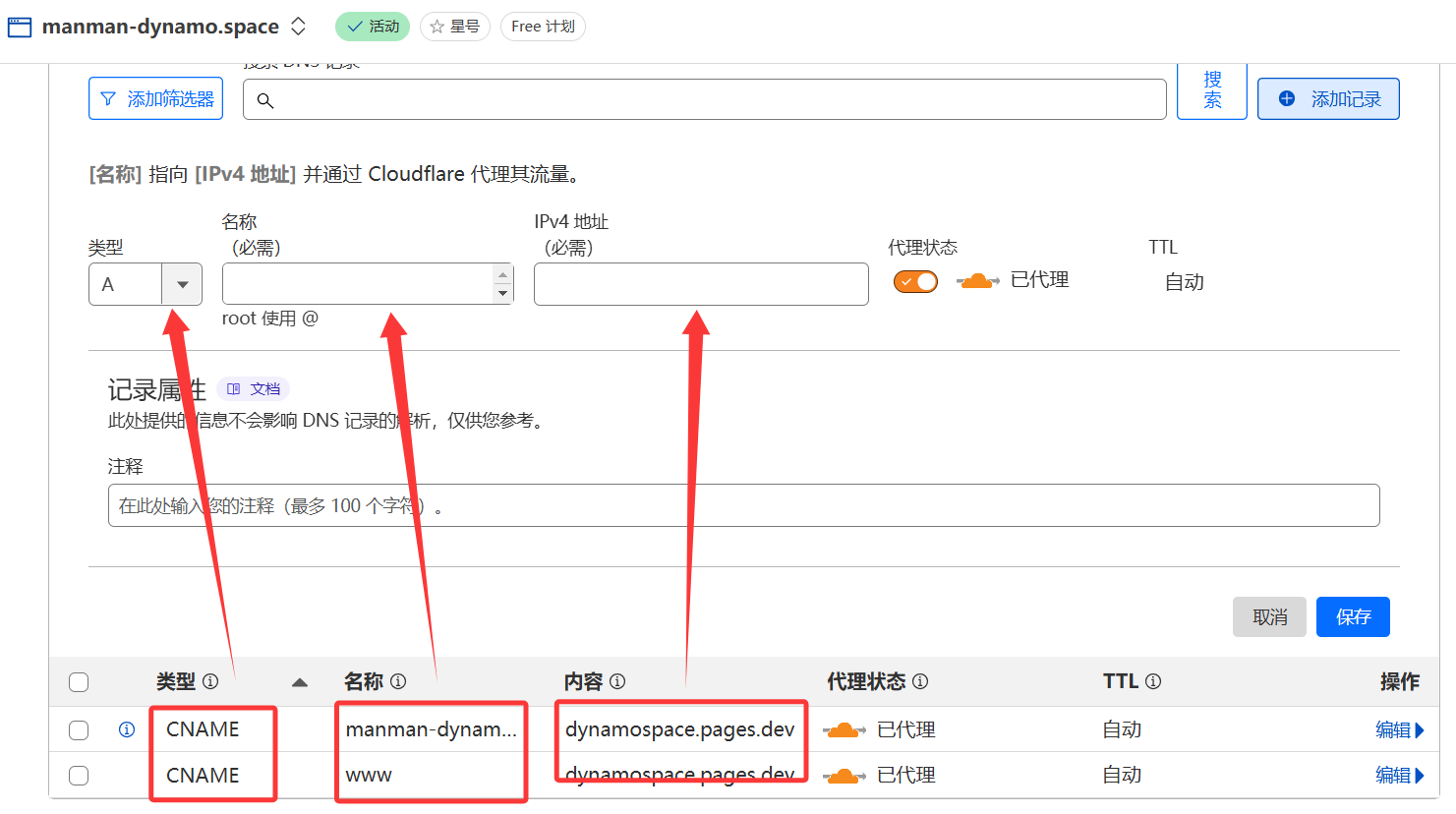Image resolution: width=1456 pixels, height=814 pixels.
Task: Open the 文档 documentation link
Action: click(254, 389)
